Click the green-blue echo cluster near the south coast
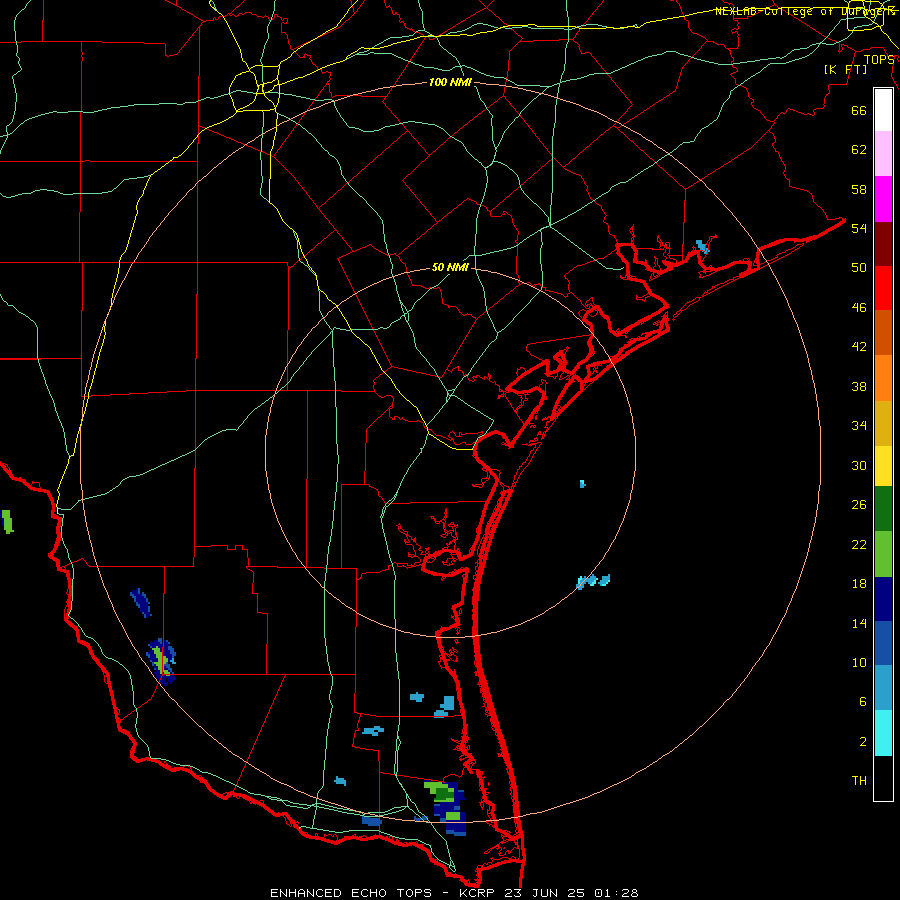The image size is (900, 900). point(446,807)
